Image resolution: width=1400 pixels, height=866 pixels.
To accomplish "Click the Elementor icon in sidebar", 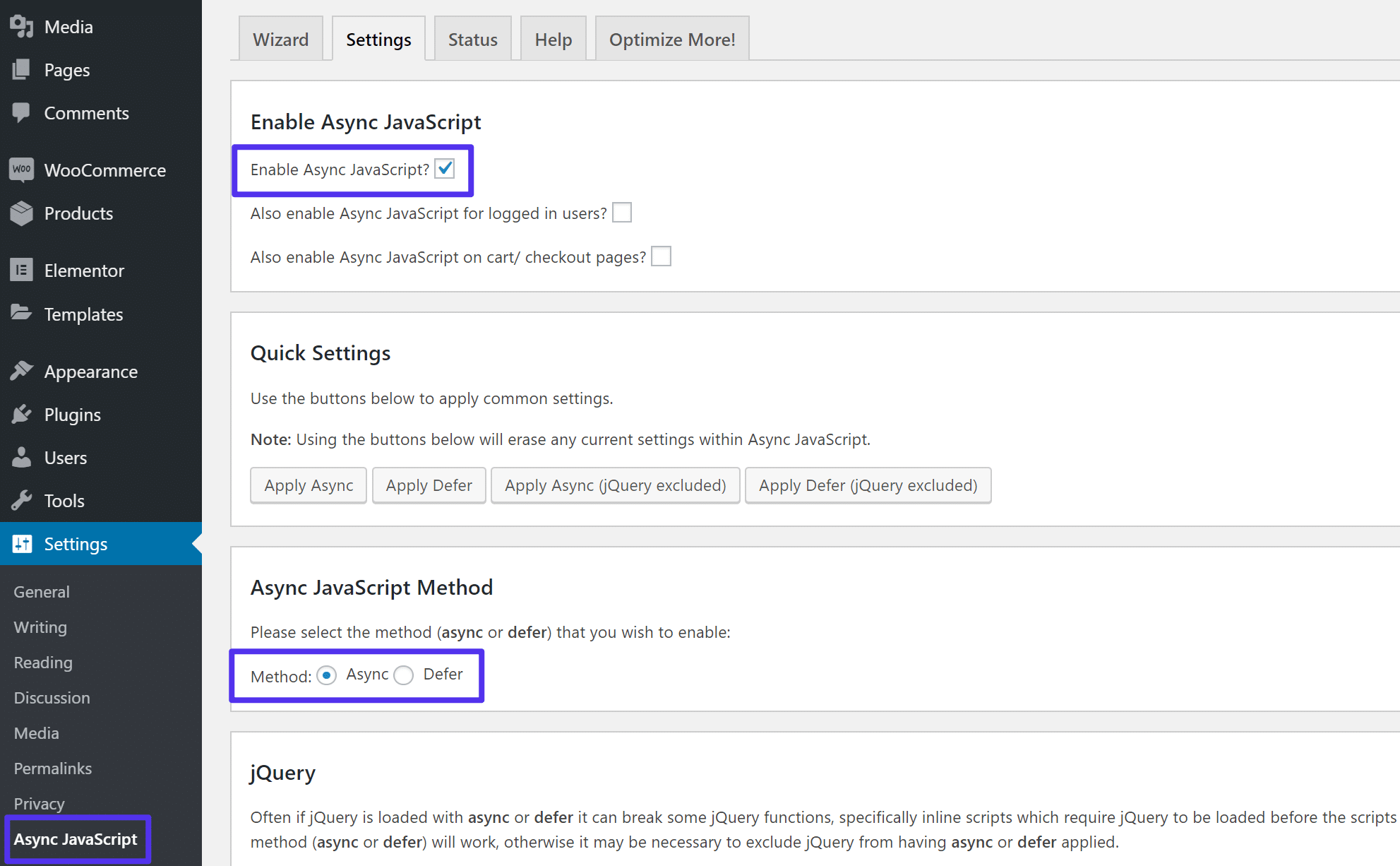I will pyautogui.click(x=21, y=270).
